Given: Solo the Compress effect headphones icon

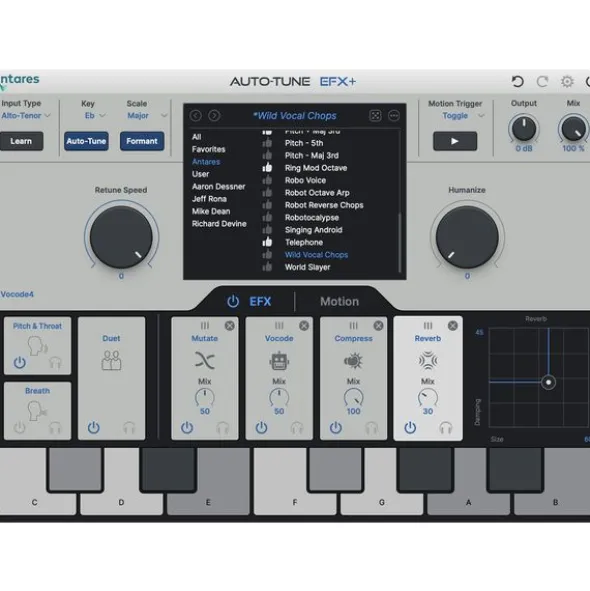Looking at the screenshot, I should tap(371, 428).
